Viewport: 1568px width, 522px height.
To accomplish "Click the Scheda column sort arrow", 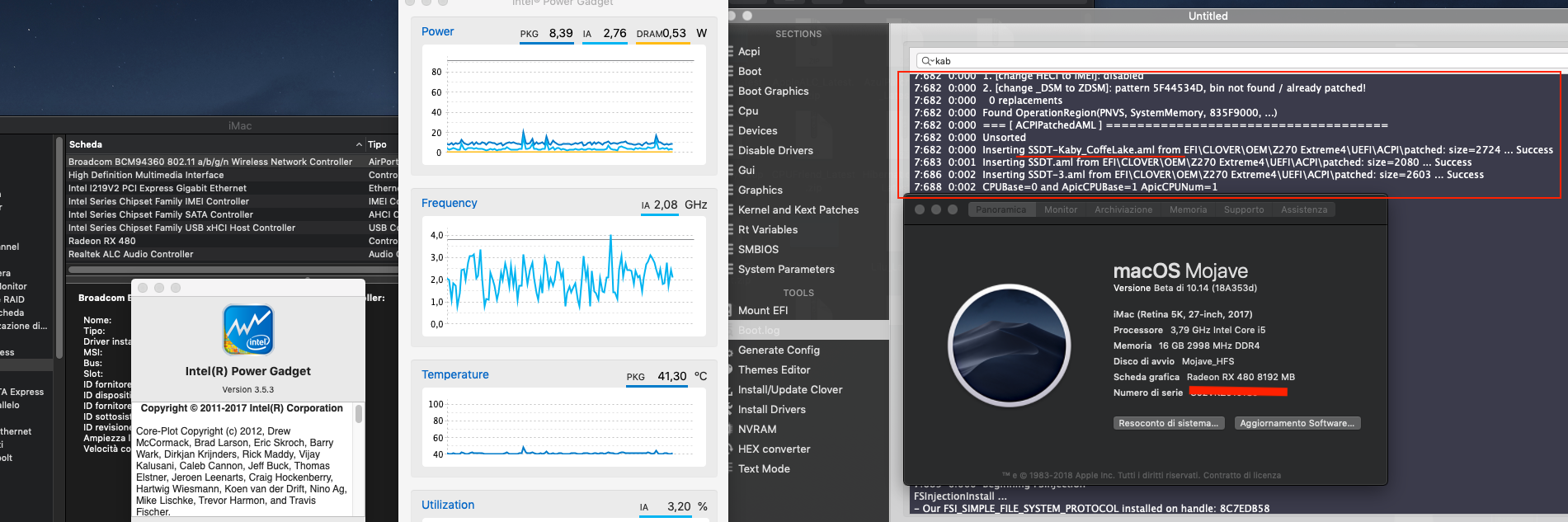I will [359, 144].
